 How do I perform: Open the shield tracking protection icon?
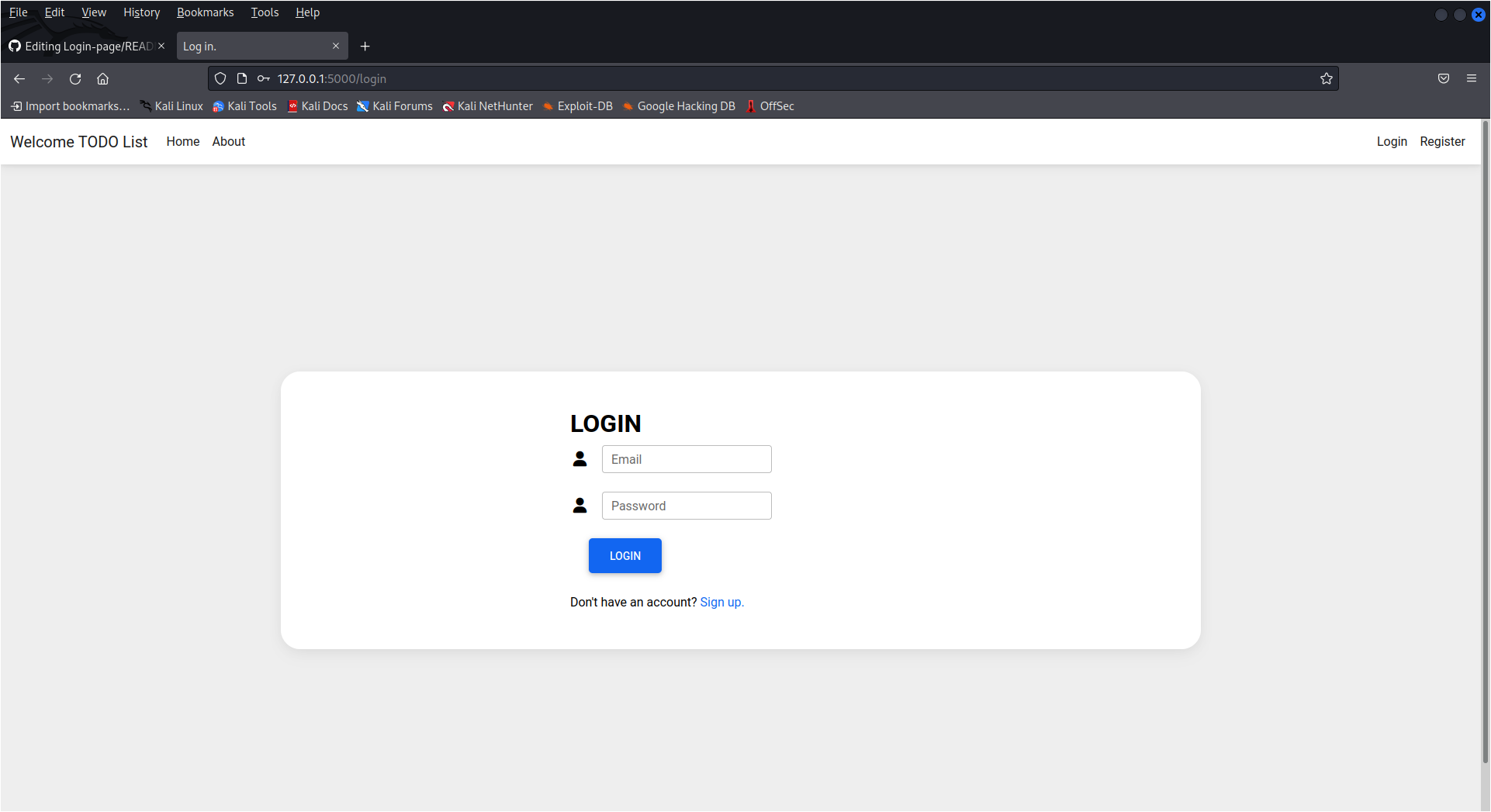[x=220, y=78]
